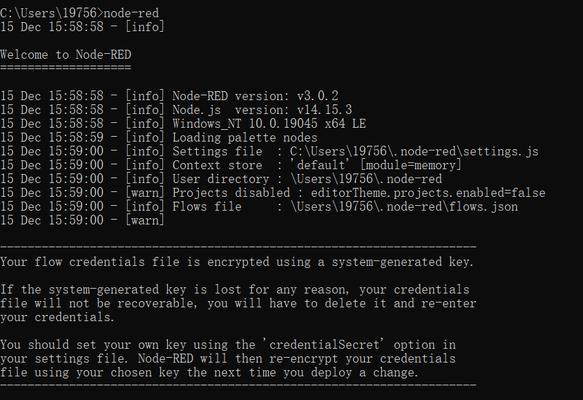This screenshot has width=583, height=400.
Task: Click the credentials file encrypted notice line
Action: [236, 262]
